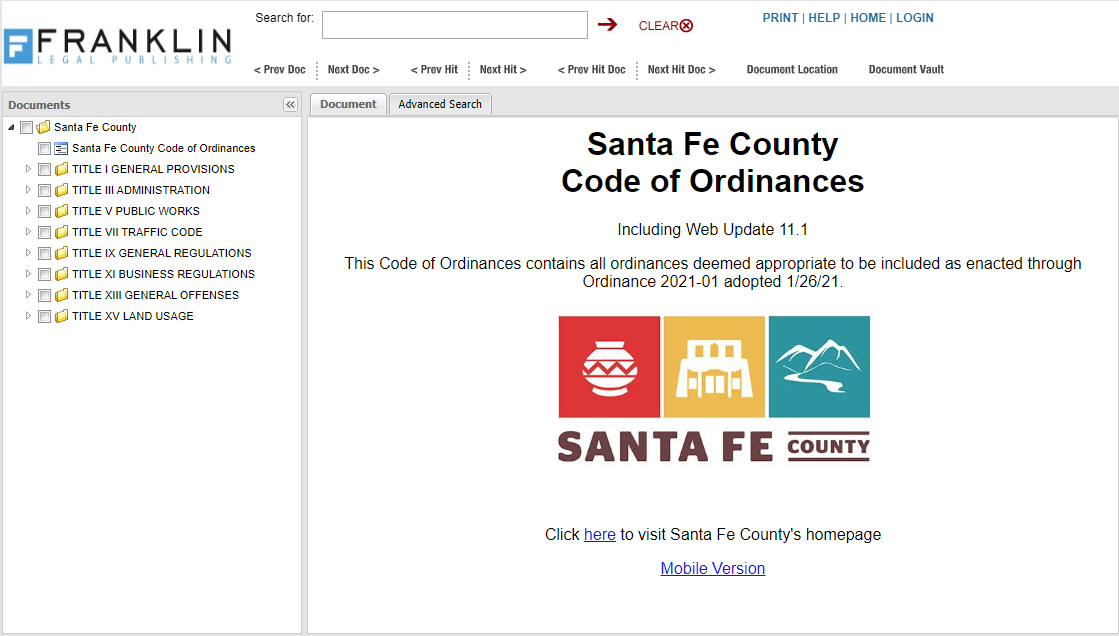Check the TITLE I GENERAL PROVISIONS checkbox
This screenshot has width=1119, height=636.
pos(44,169)
